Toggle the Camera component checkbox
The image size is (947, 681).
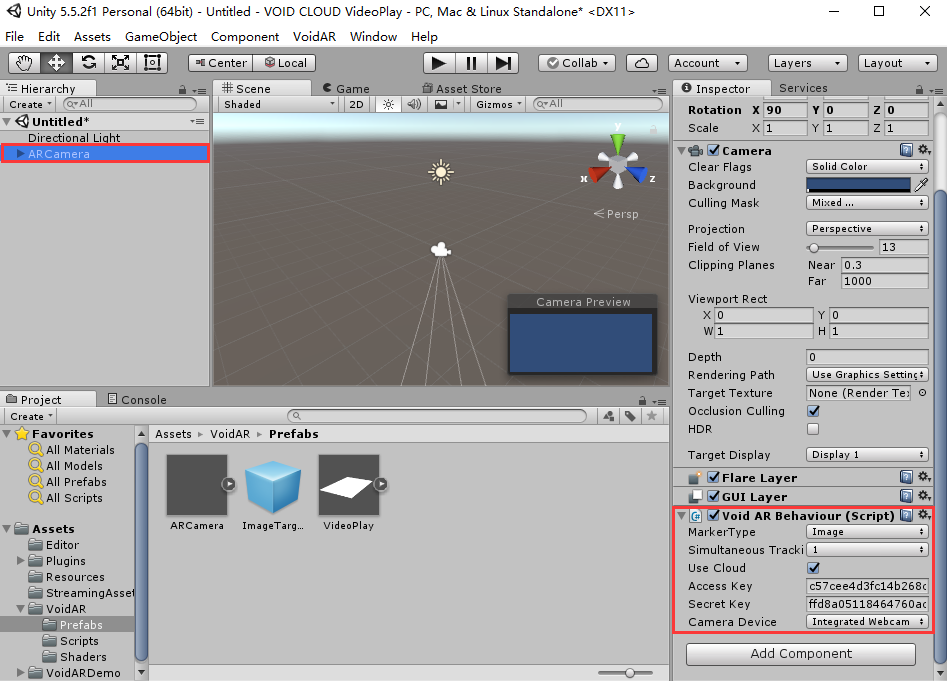[714, 150]
